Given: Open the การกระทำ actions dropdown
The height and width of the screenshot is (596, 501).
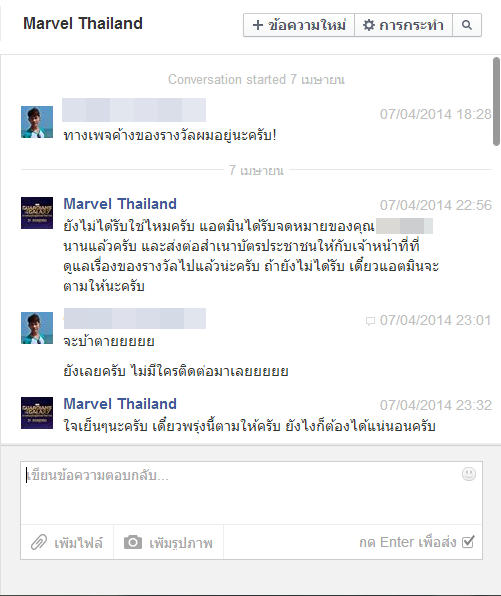Looking at the screenshot, I should pos(403,25).
